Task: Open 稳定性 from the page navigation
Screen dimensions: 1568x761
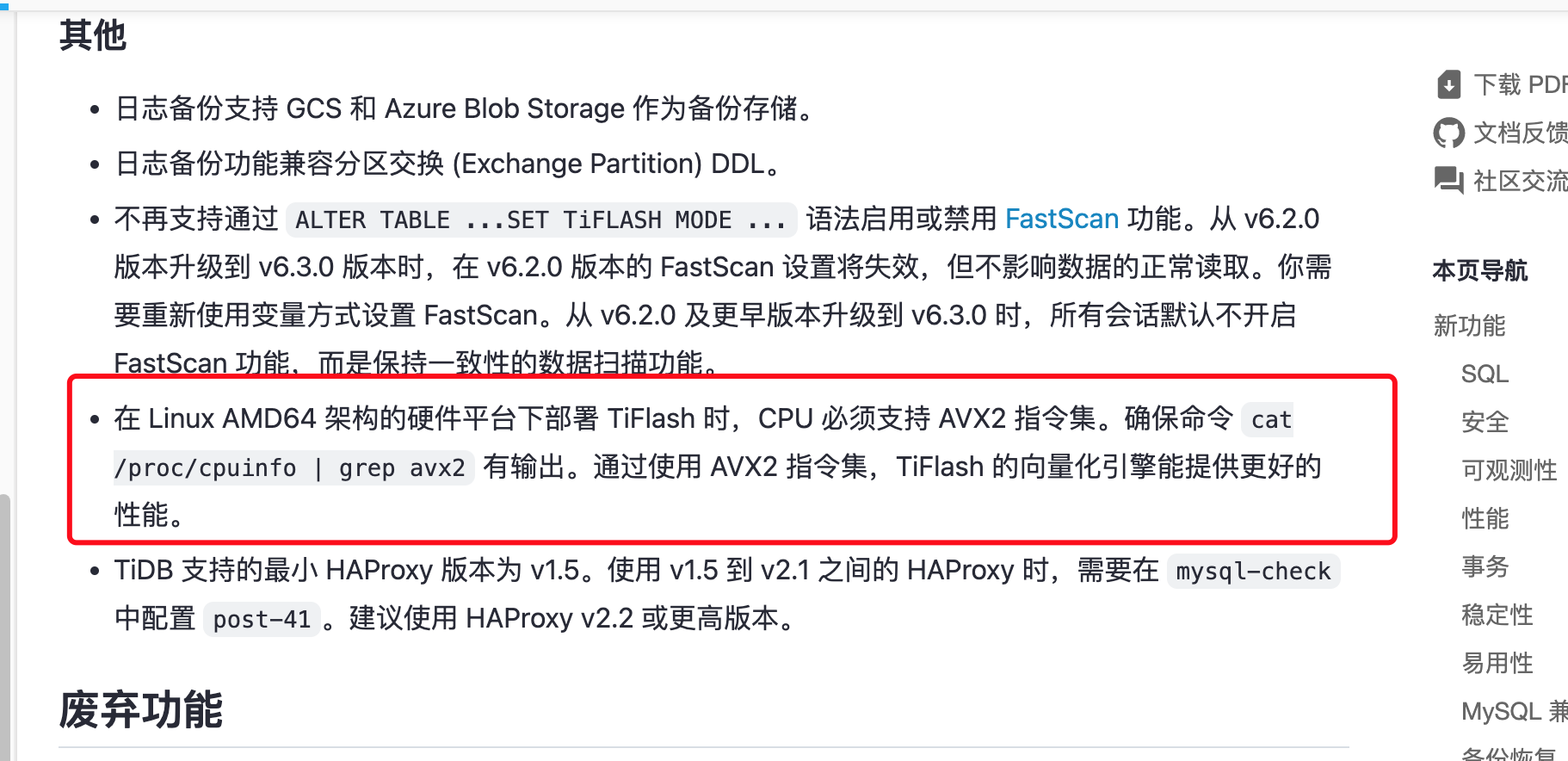Action: coord(1497,615)
